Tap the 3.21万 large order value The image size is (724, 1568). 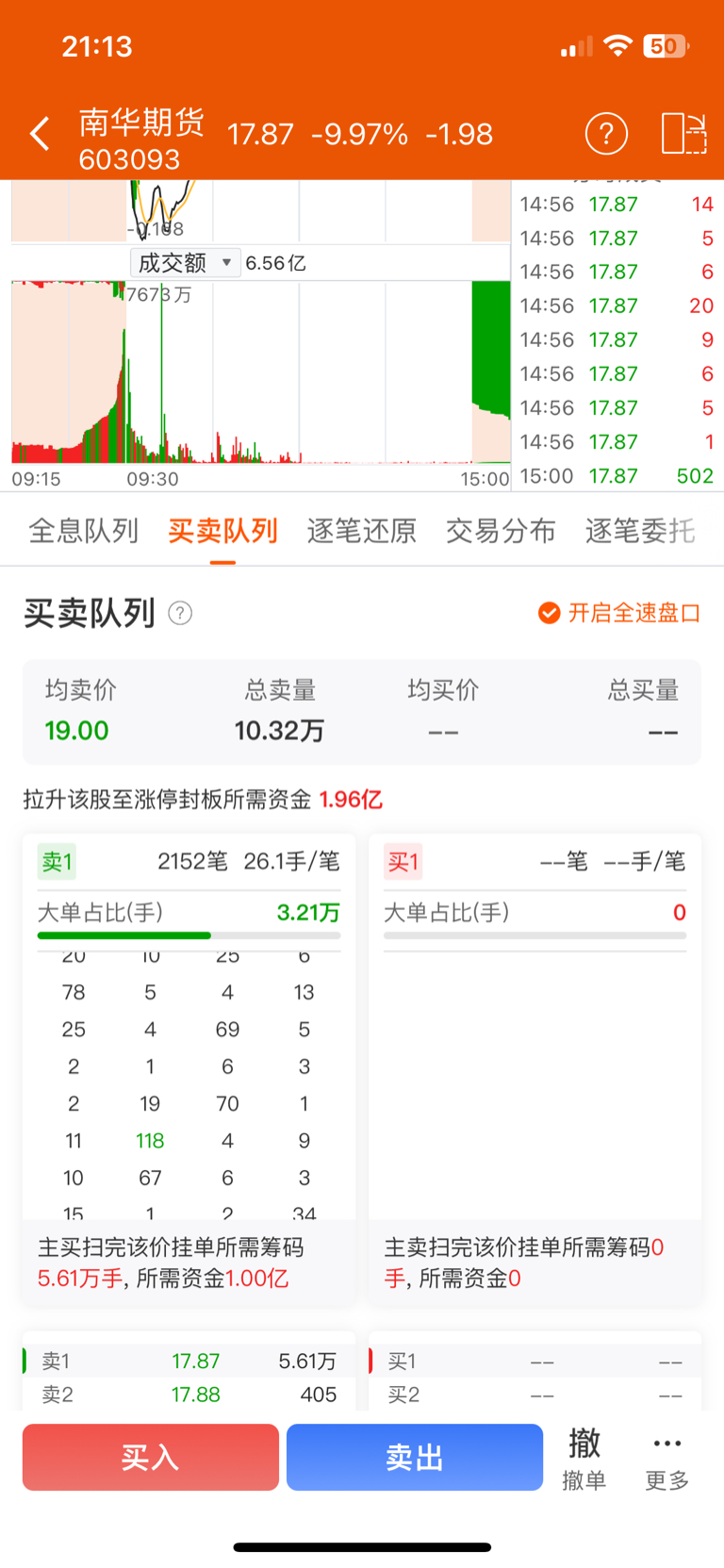tap(308, 913)
